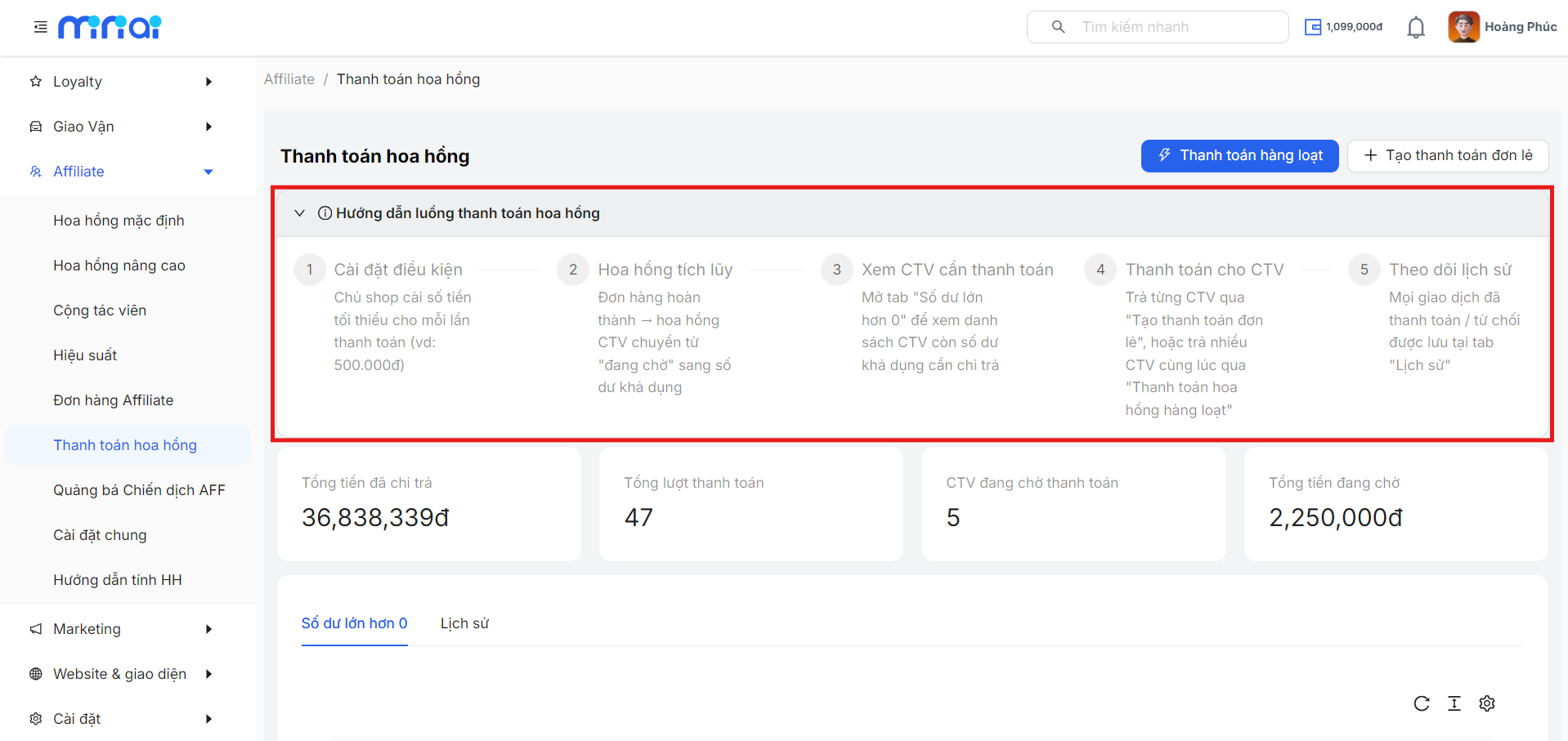Click the mirai logo
The image size is (1568, 741).
click(110, 27)
